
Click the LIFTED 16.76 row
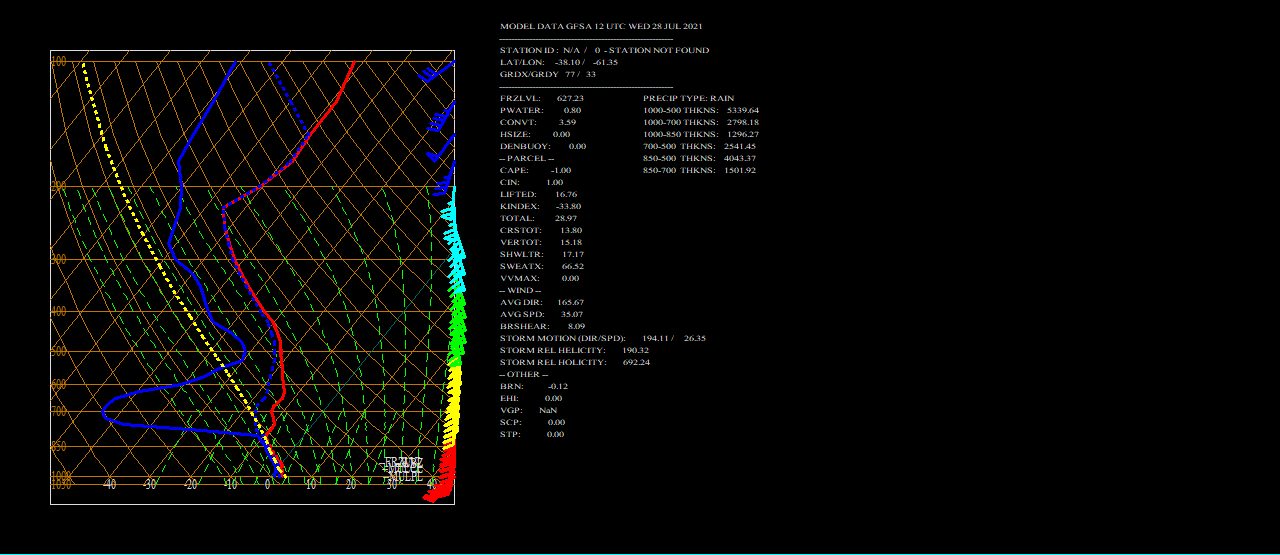coord(538,194)
